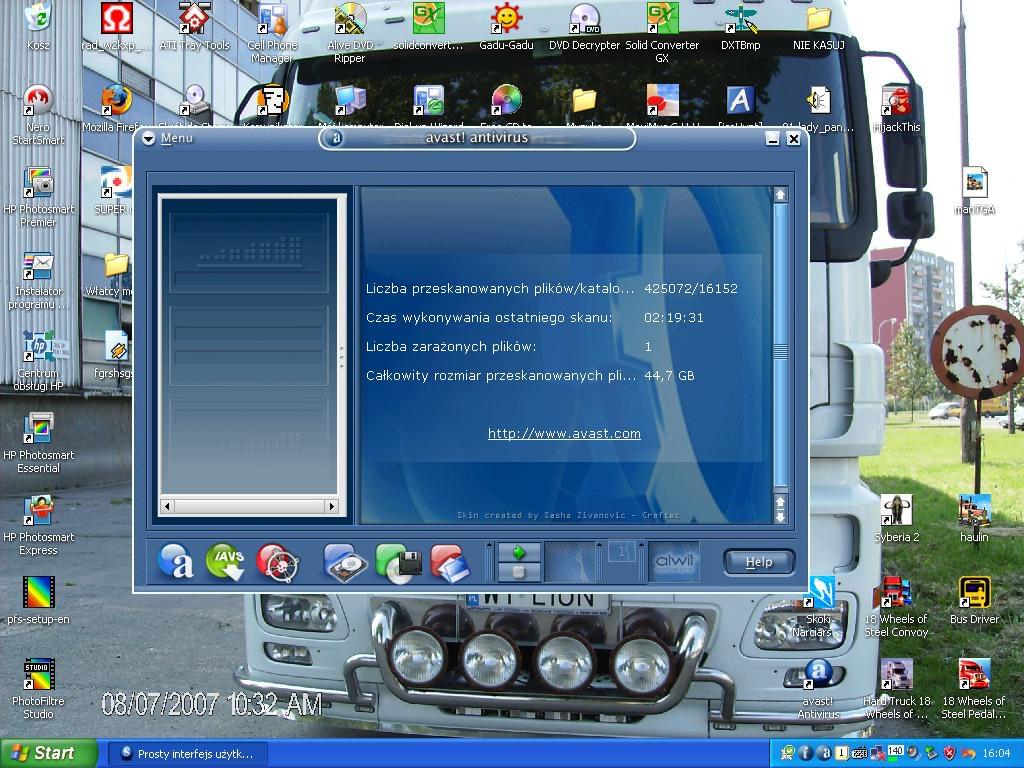Start the scan with the green arrow button
Screen dimensions: 1024x768
coord(519,552)
